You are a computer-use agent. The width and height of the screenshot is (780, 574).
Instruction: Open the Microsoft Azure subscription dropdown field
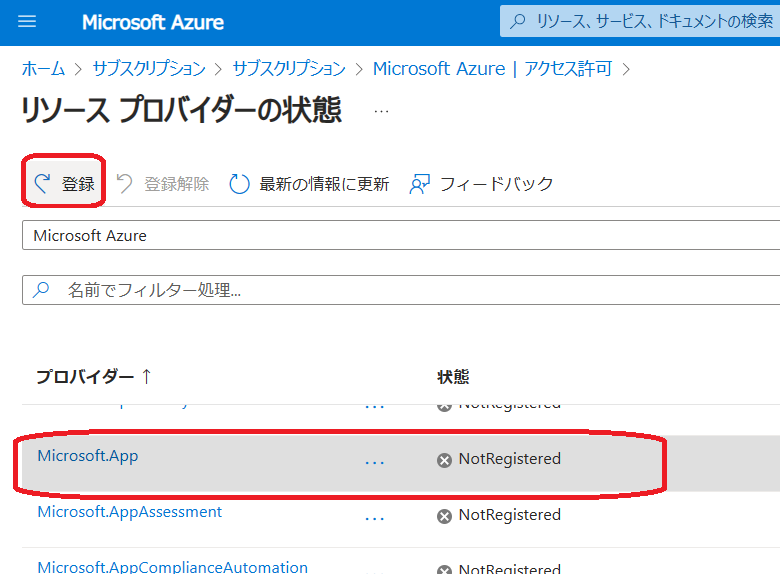[401, 235]
